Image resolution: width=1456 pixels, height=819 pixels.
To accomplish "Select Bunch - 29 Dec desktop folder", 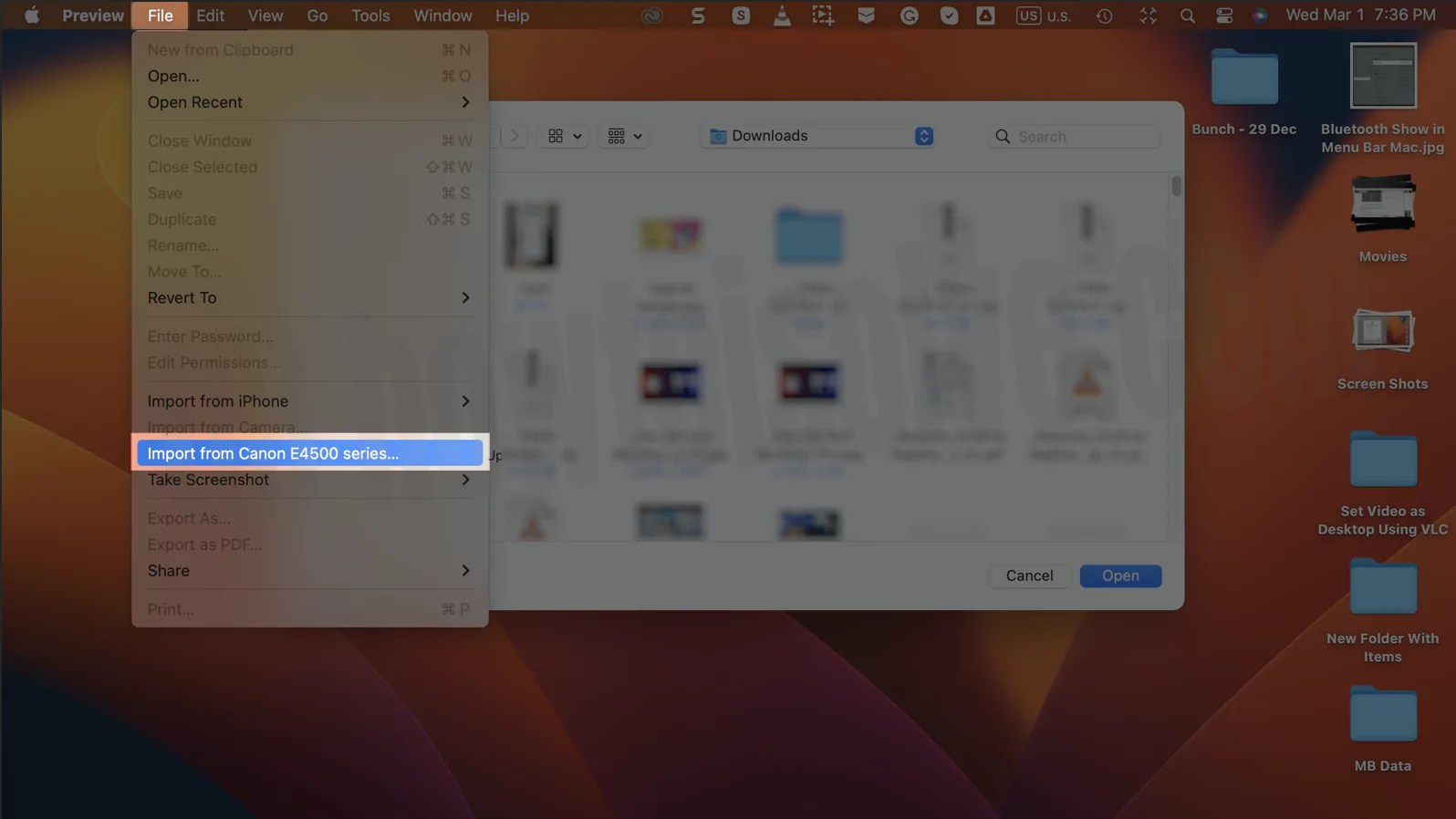I will [1243, 92].
